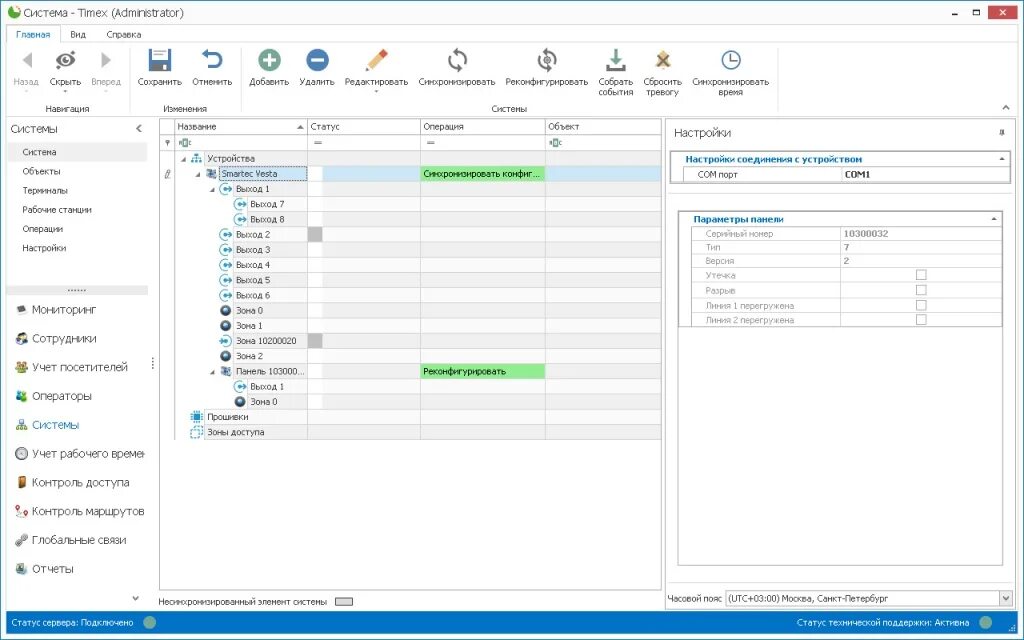Select Терминалы in Системы list
The image size is (1024, 640).
click(x=45, y=191)
